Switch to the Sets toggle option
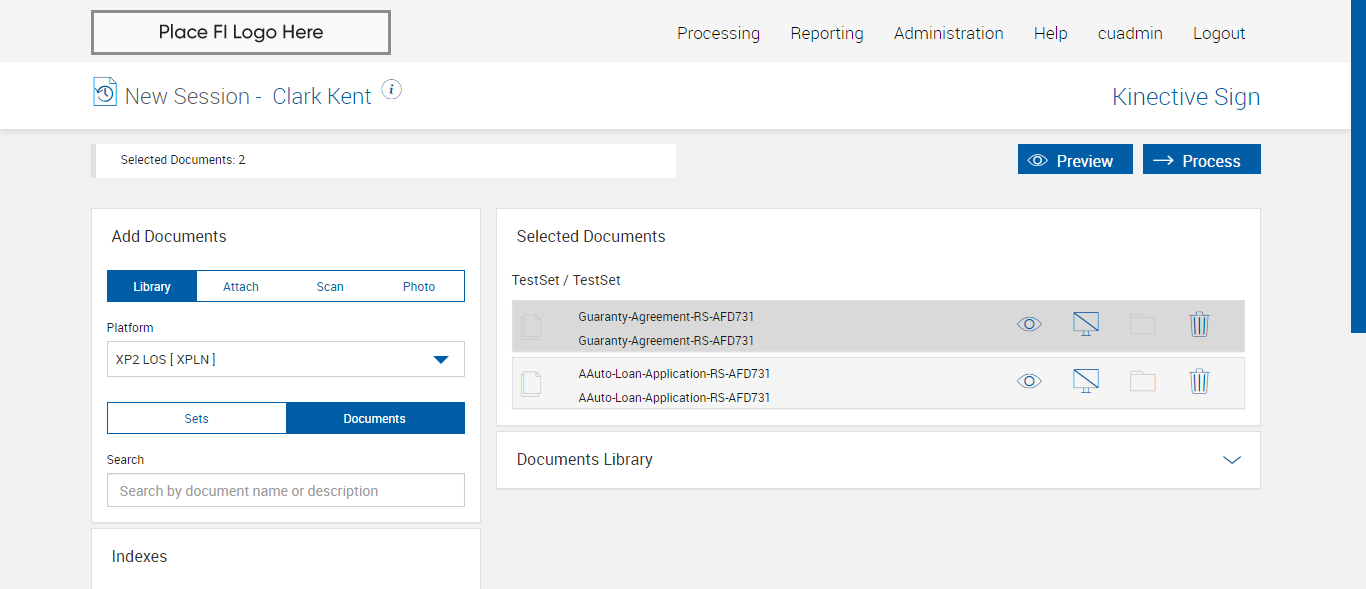1366x589 pixels. tap(197, 419)
